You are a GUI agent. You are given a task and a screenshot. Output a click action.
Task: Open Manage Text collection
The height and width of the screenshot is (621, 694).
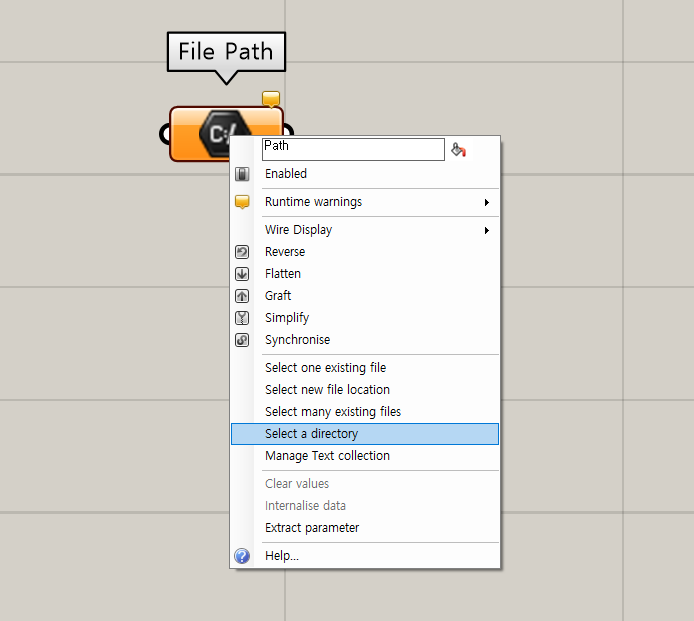point(365,455)
